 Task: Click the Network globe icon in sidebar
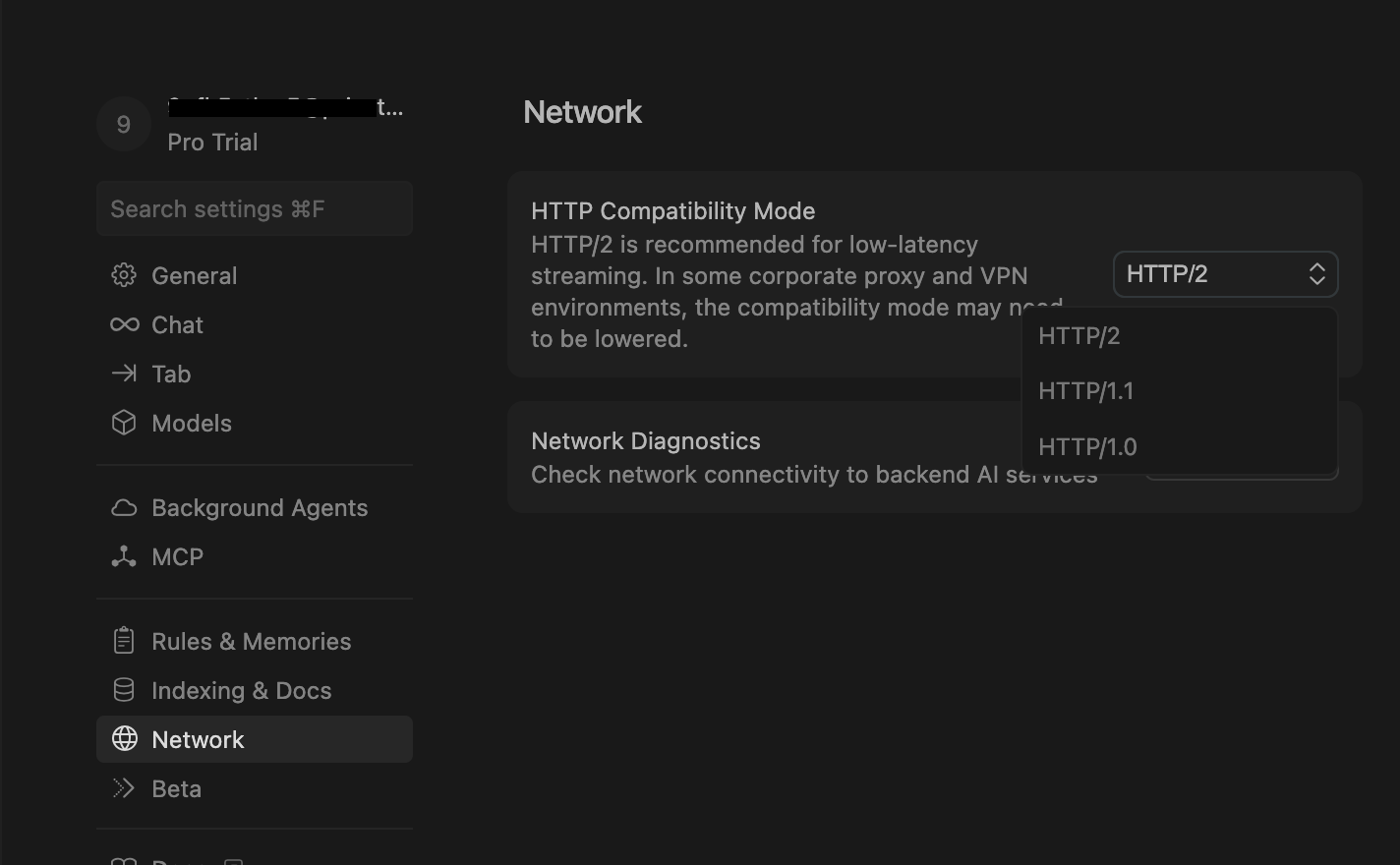click(124, 738)
